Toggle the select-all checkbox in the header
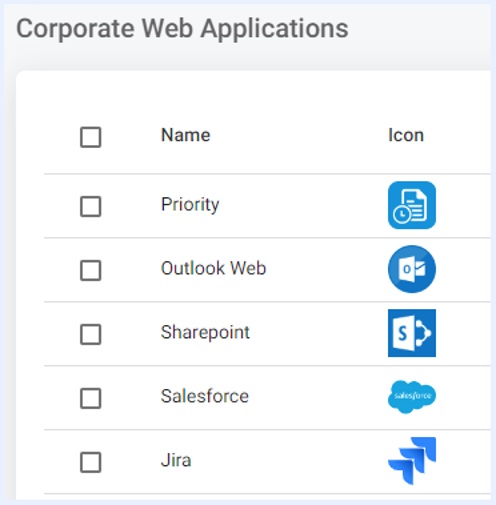This screenshot has width=496, height=505. coord(91,137)
